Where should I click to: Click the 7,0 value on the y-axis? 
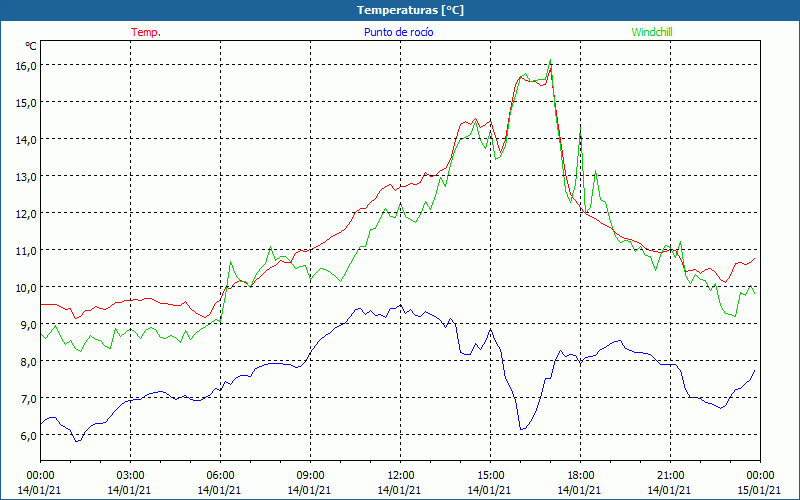pos(28,398)
